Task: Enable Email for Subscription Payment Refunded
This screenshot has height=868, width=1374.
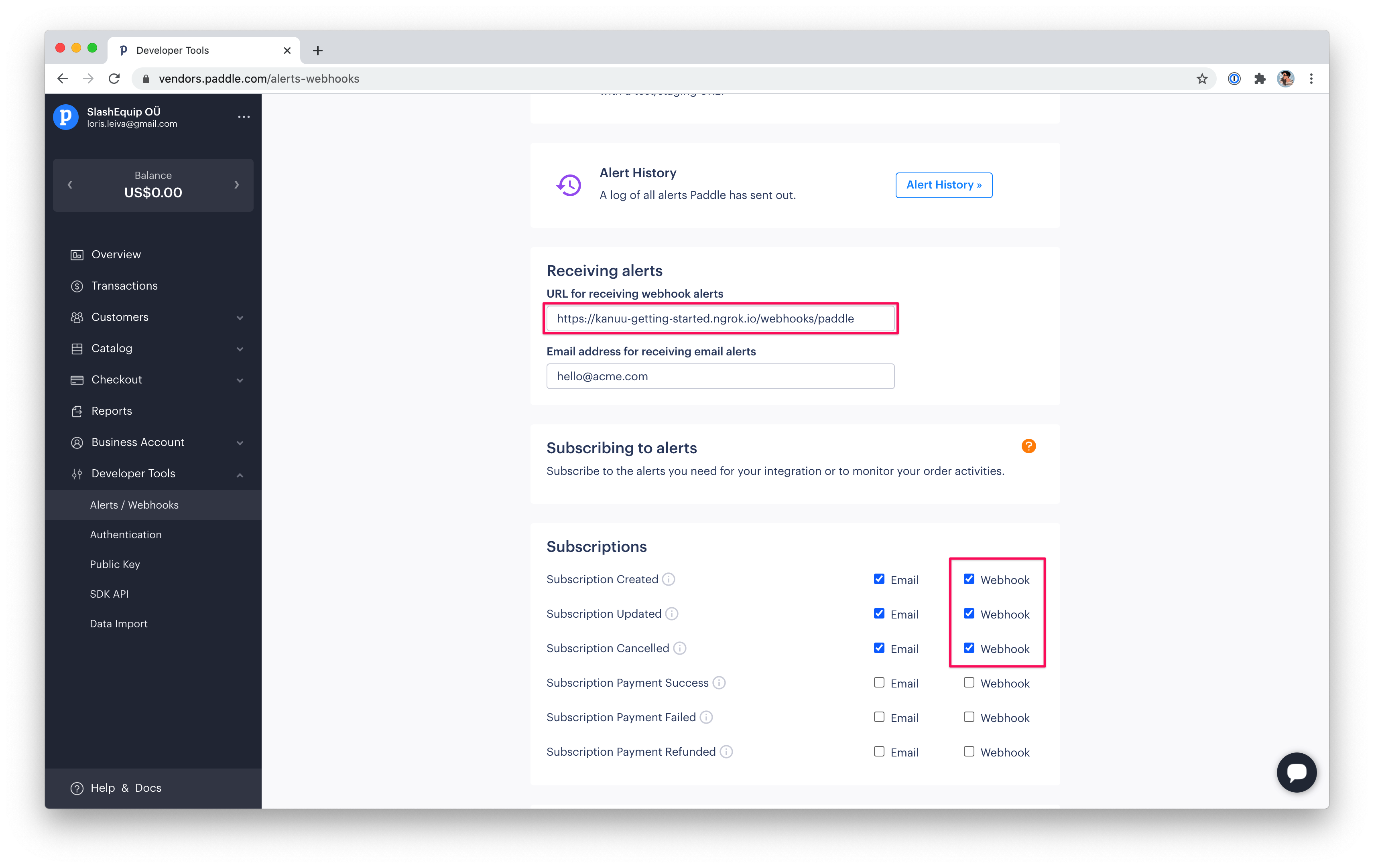Action: (879, 752)
